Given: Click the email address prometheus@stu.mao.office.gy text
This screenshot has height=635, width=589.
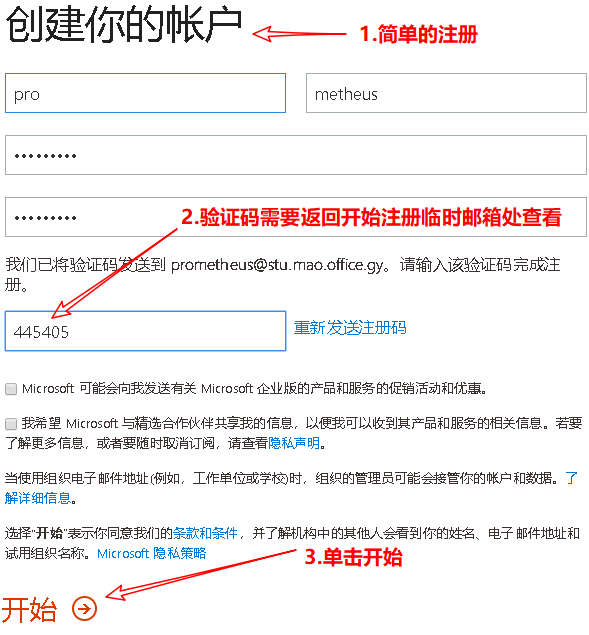Looking at the screenshot, I should pos(277,265).
